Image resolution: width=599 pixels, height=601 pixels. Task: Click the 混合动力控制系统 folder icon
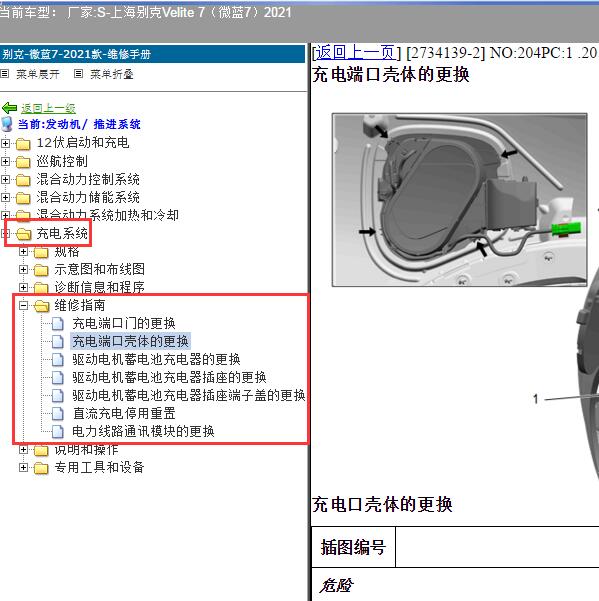[x=23, y=180]
